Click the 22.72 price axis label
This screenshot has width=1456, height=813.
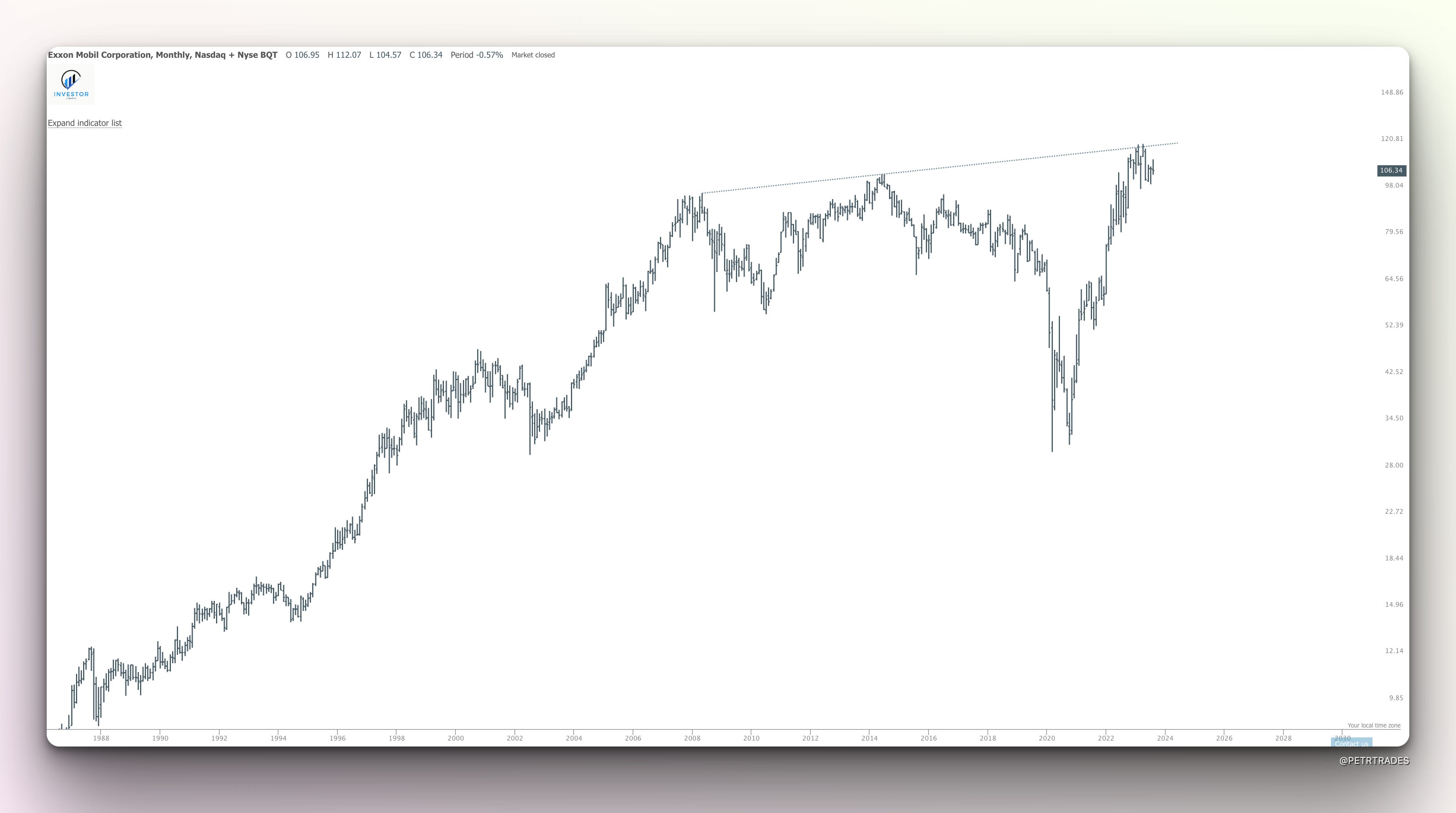[x=1394, y=511]
